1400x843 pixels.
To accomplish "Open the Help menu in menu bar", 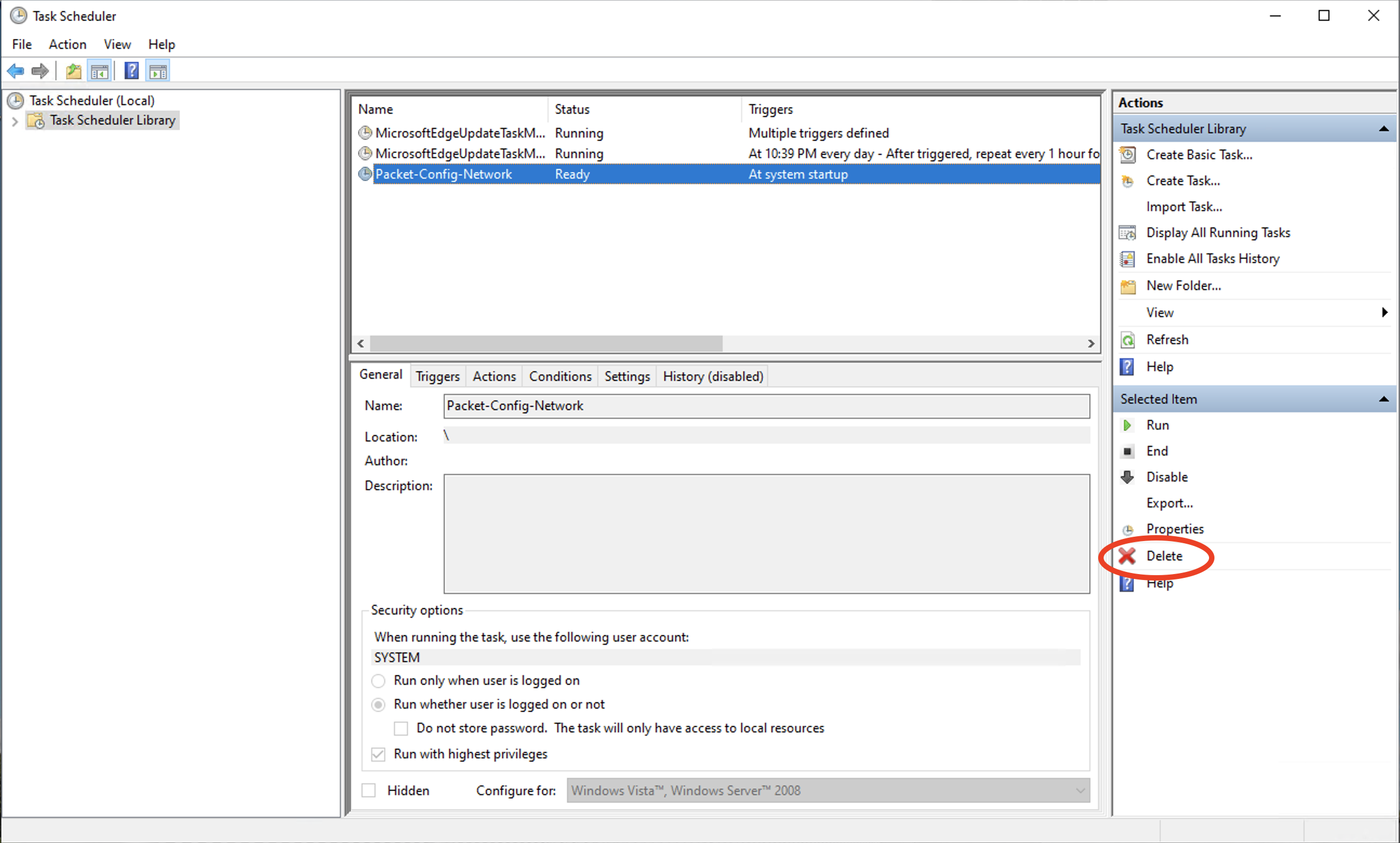I will tap(162, 44).
